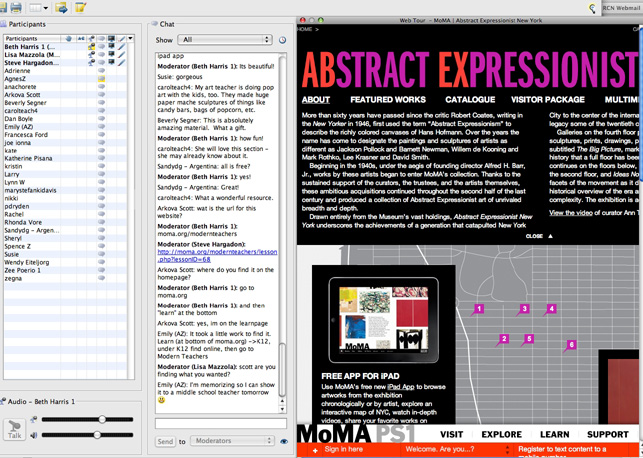Screen dimensions: 643x458
Task: Open the SUPPORT menu in the MoMA footer
Action: 608,434
